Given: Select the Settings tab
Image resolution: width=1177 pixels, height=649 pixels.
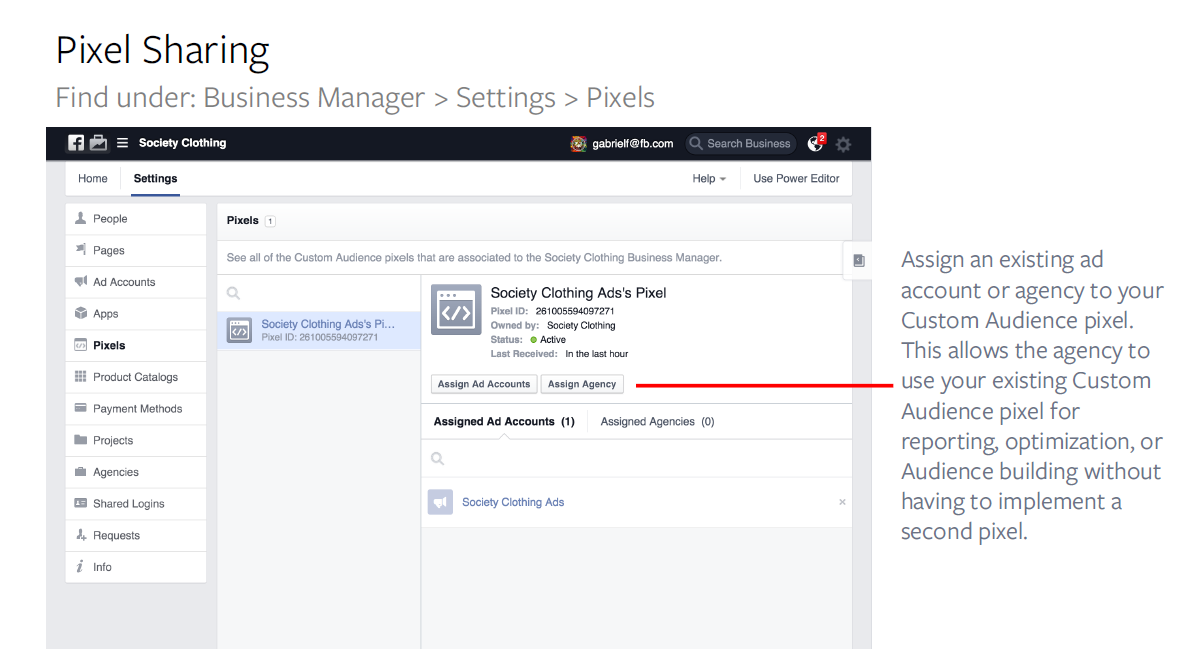Looking at the screenshot, I should (x=155, y=179).
